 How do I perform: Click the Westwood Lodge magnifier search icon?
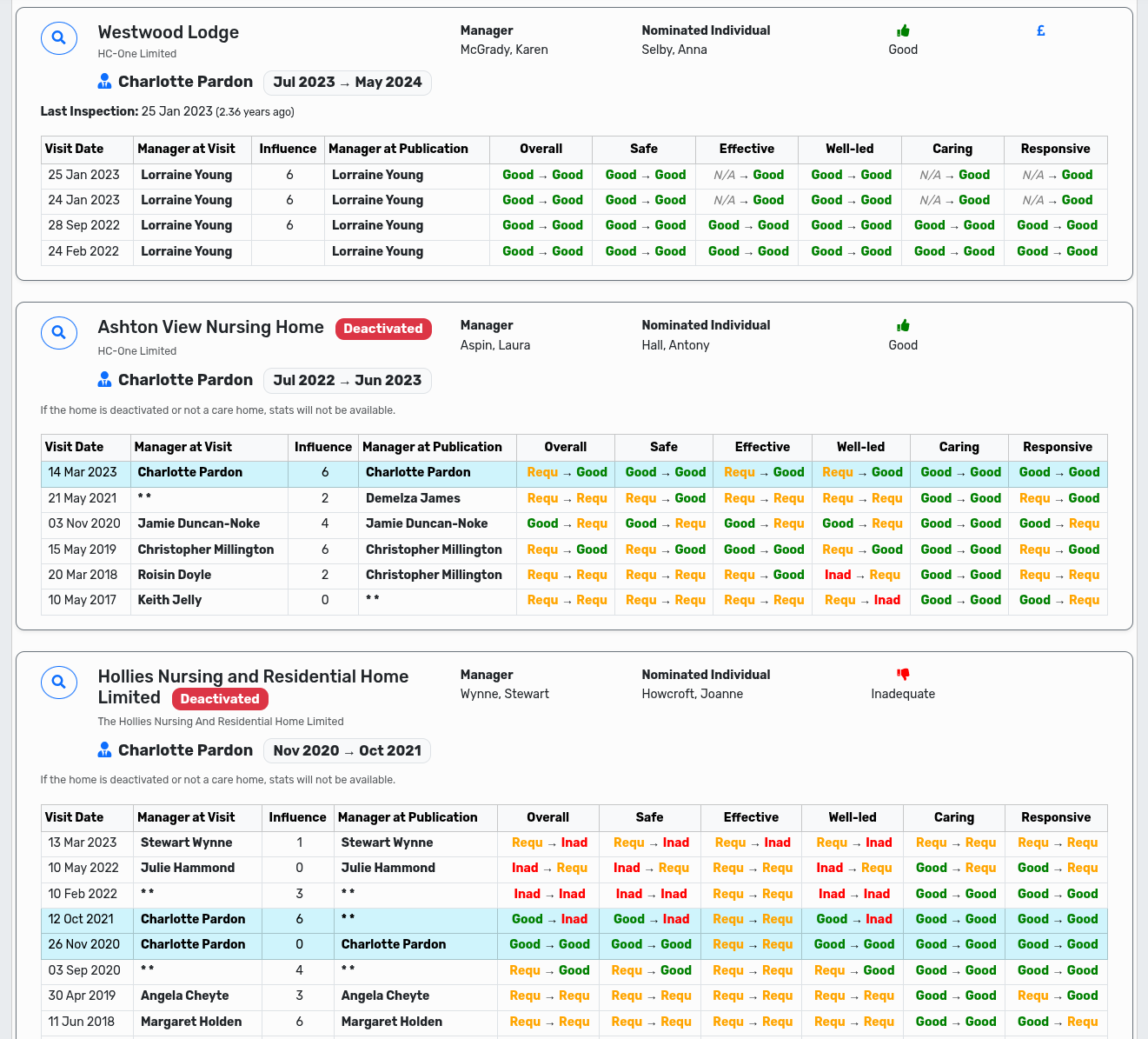click(59, 38)
